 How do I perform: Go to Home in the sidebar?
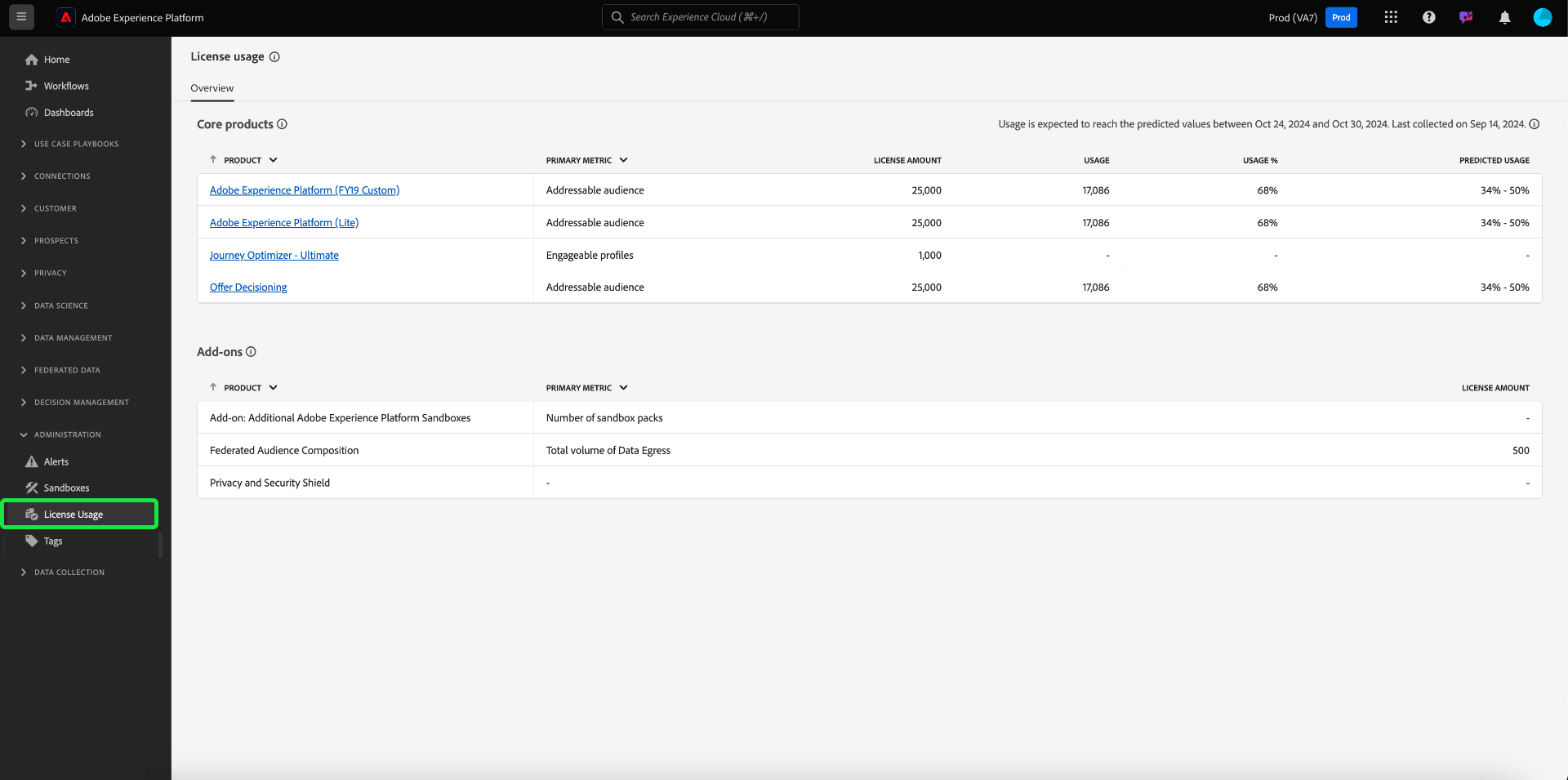tap(56, 60)
